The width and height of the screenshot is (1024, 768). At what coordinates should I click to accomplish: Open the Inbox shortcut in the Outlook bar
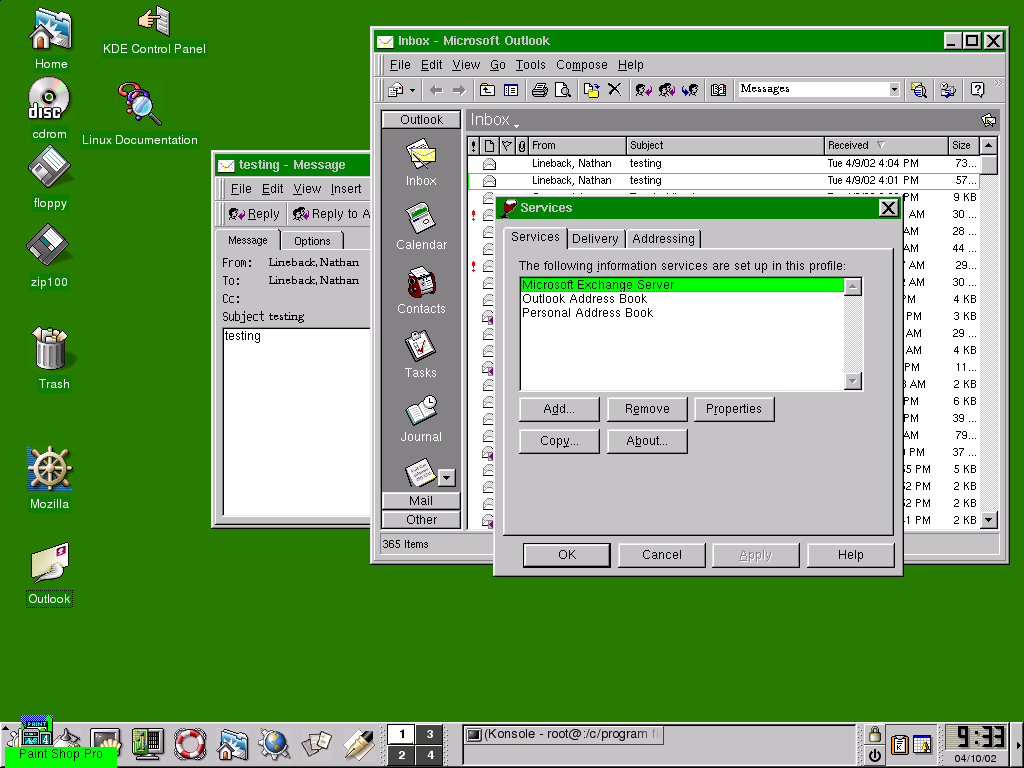[421, 163]
